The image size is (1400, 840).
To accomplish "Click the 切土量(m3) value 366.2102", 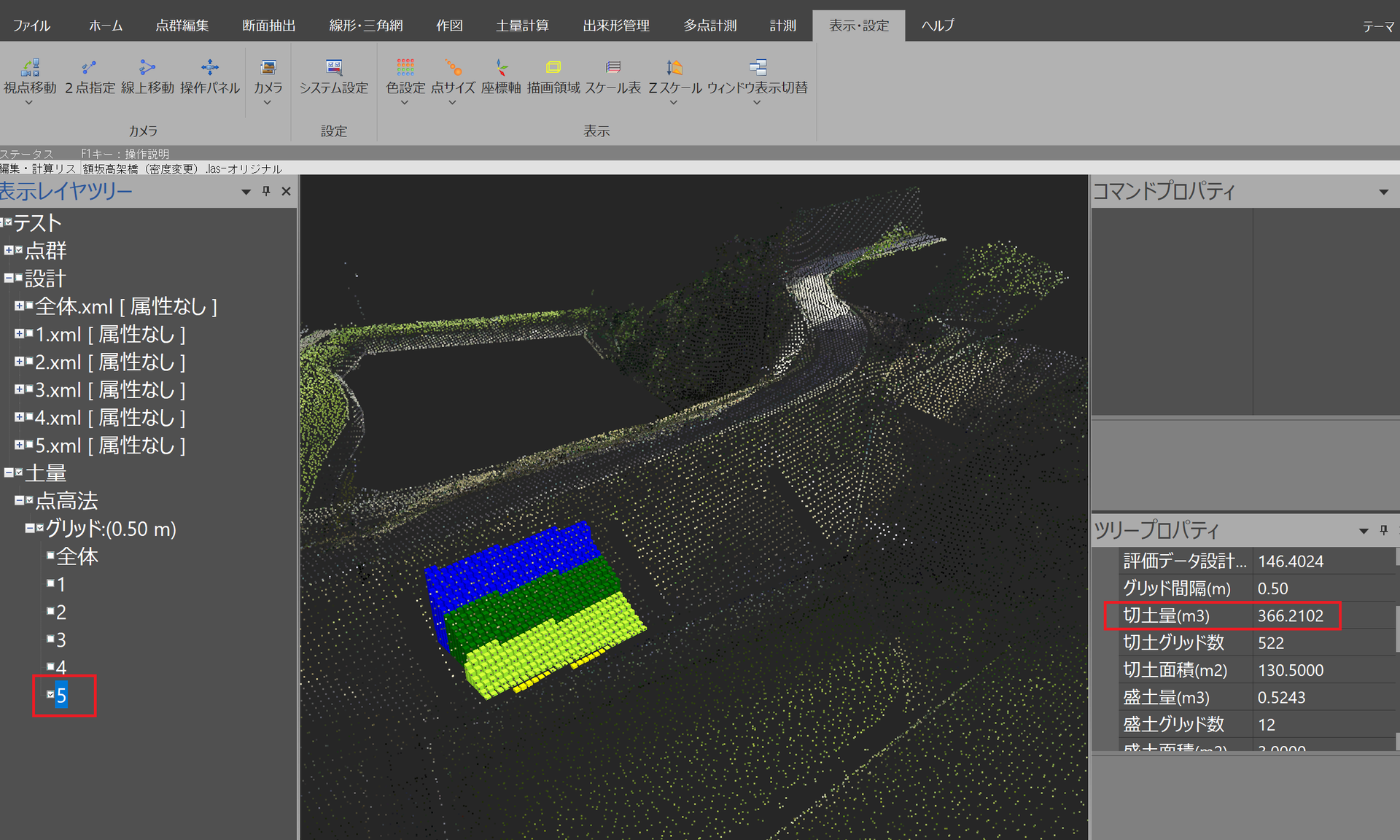I will click(x=1290, y=615).
